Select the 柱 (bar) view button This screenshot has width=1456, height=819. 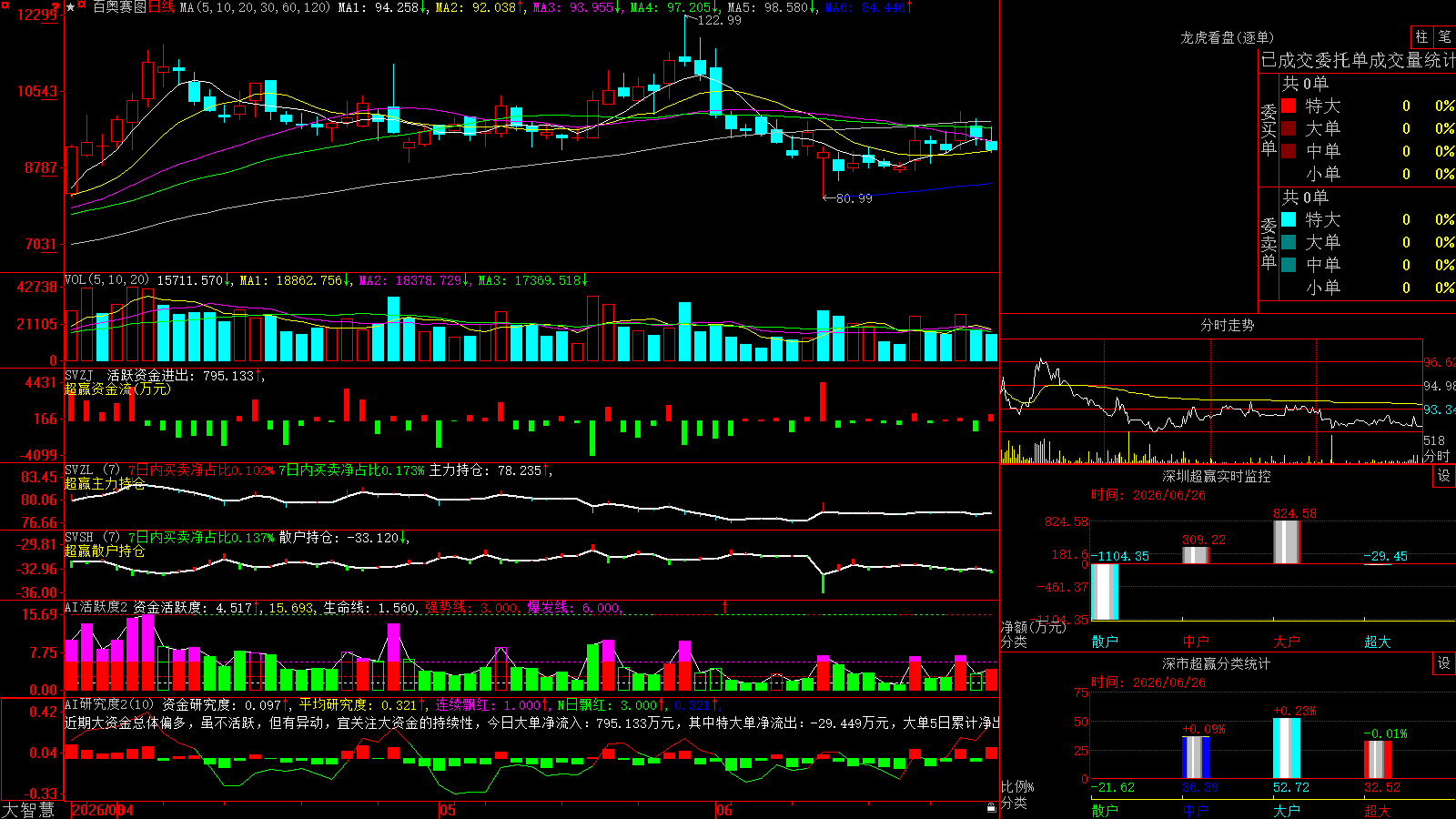pos(1421,37)
